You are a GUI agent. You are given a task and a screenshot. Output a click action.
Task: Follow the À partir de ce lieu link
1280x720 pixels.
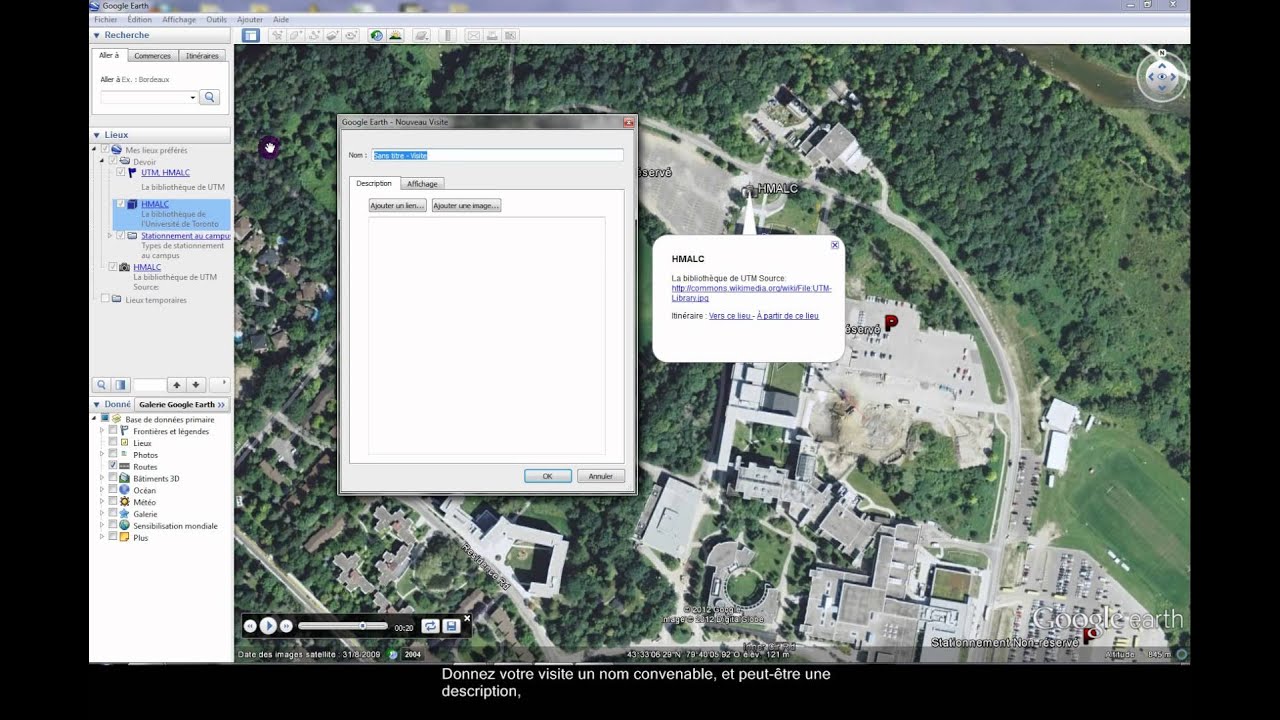point(787,316)
